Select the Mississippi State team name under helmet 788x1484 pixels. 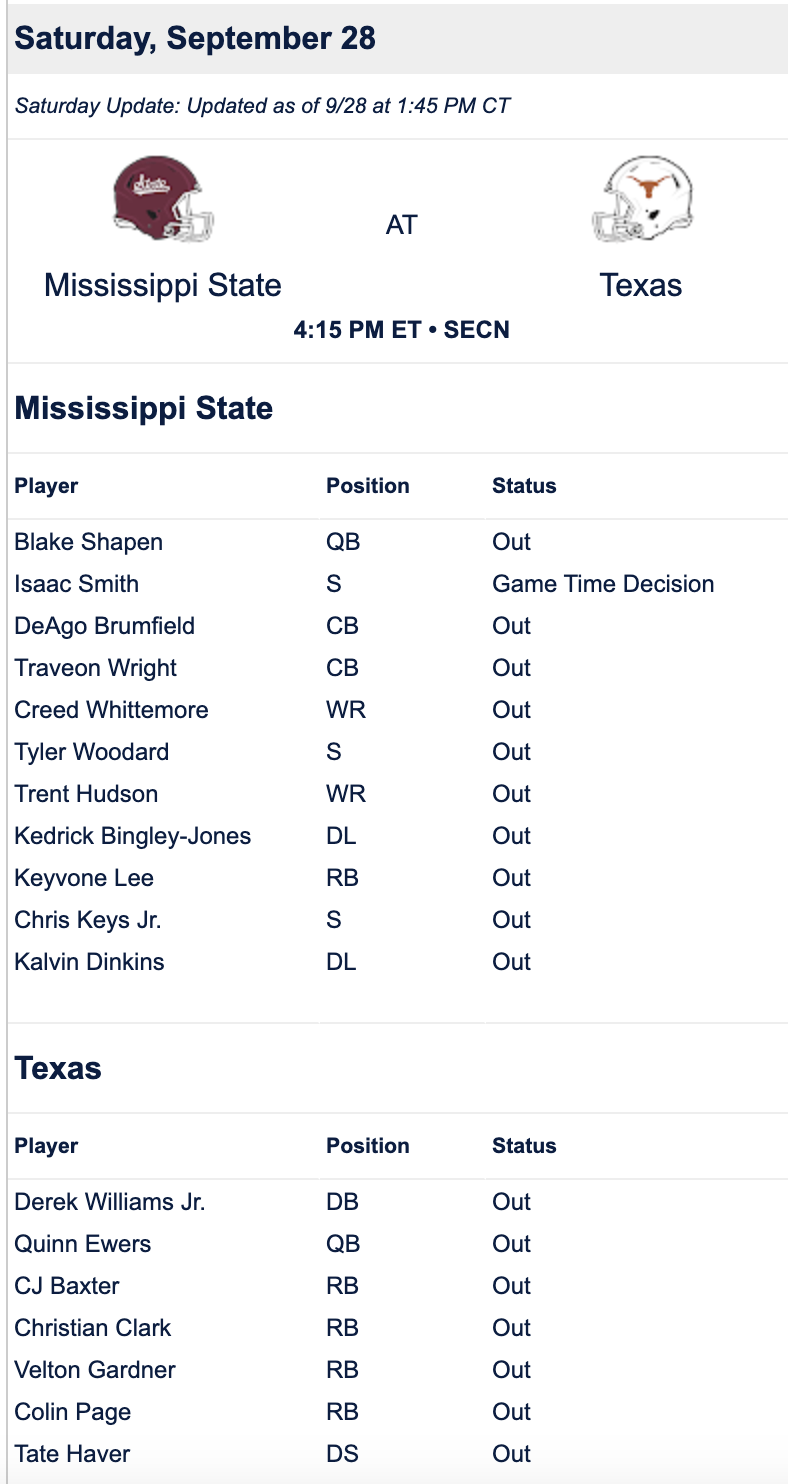pyautogui.click(x=163, y=285)
